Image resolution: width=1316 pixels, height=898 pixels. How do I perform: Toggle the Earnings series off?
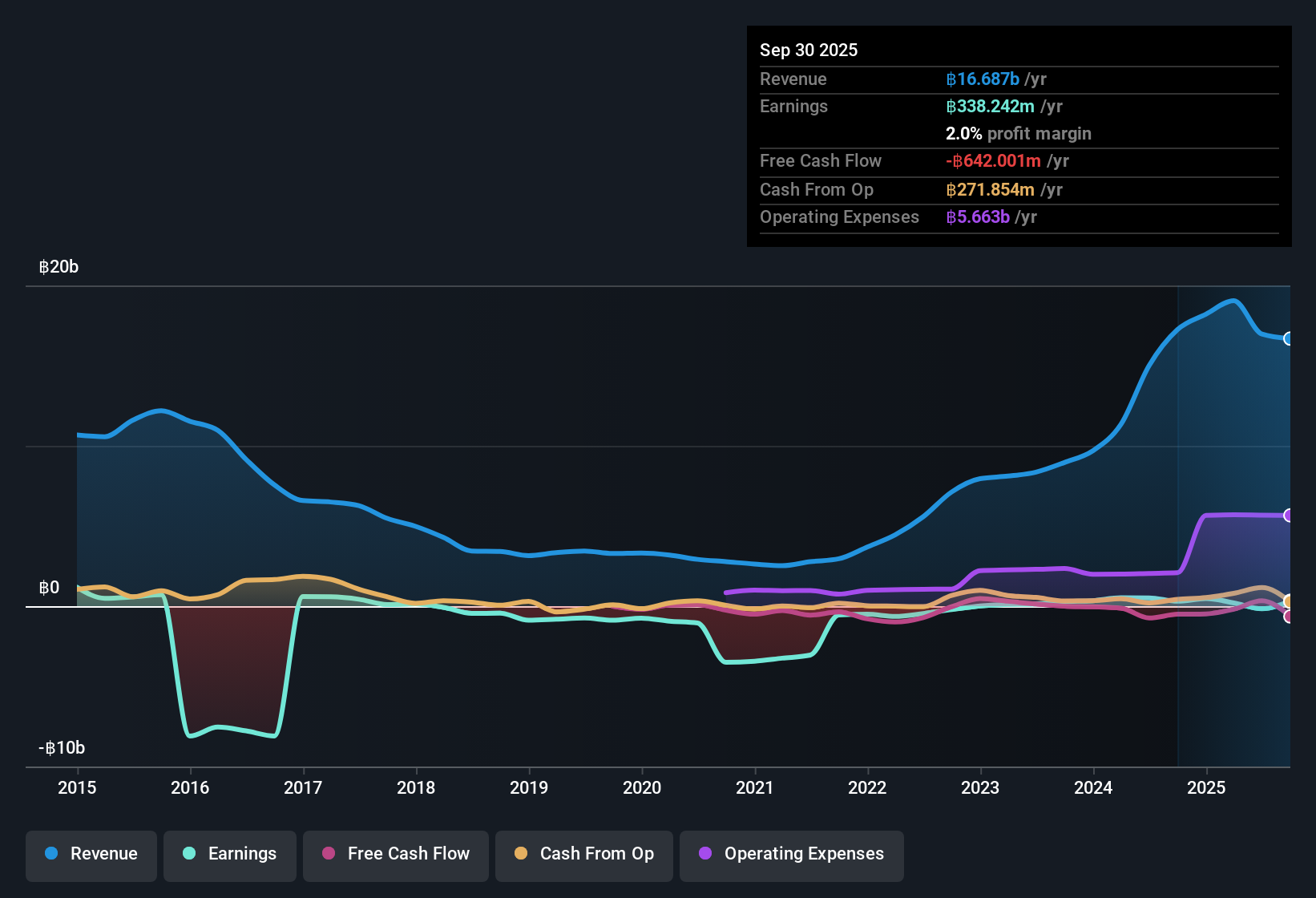coord(229,855)
